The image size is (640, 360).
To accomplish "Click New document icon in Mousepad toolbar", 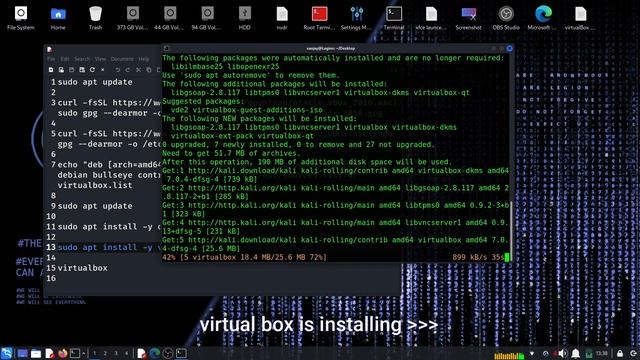I will (51, 70).
